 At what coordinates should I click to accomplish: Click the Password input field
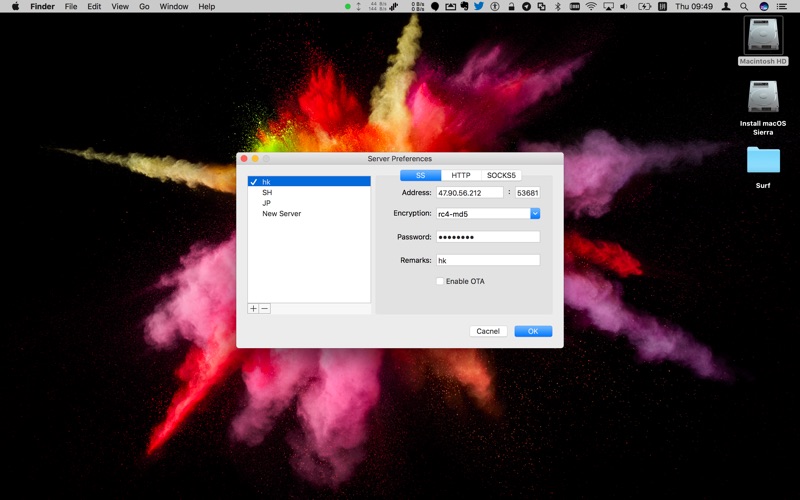[488, 237]
